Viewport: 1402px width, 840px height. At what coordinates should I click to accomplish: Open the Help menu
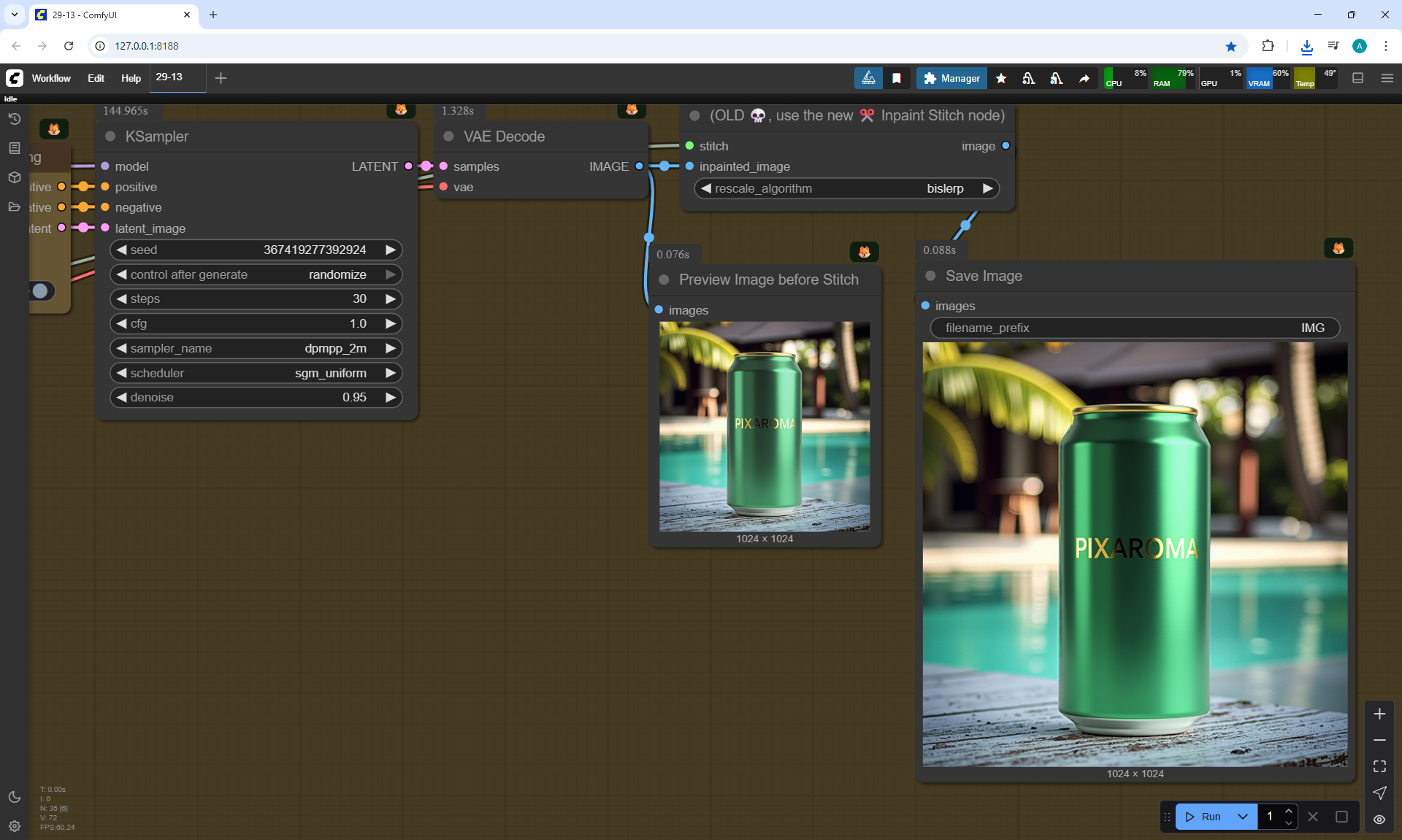131,78
